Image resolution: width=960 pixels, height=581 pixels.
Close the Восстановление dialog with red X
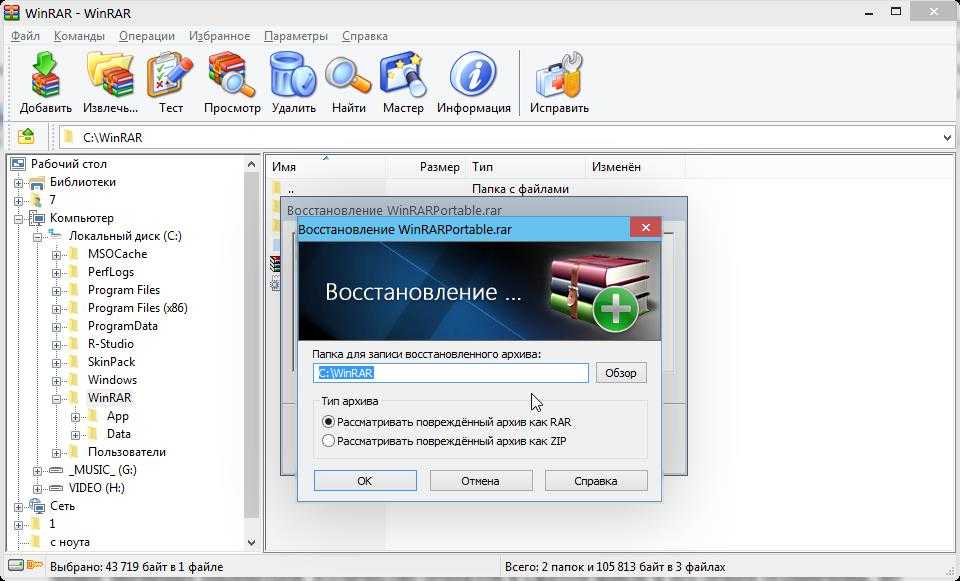coord(645,228)
